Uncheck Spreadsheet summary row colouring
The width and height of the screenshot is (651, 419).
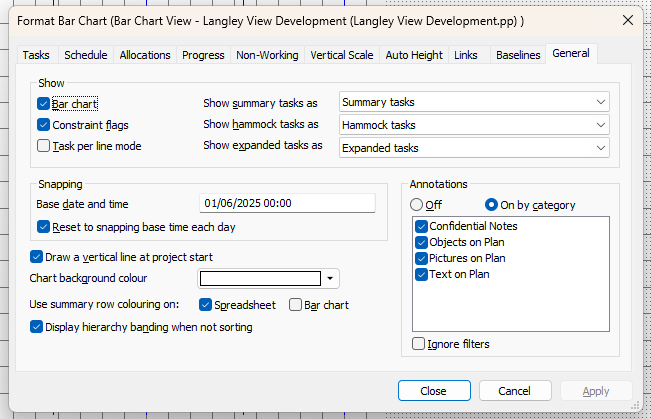coord(205,305)
